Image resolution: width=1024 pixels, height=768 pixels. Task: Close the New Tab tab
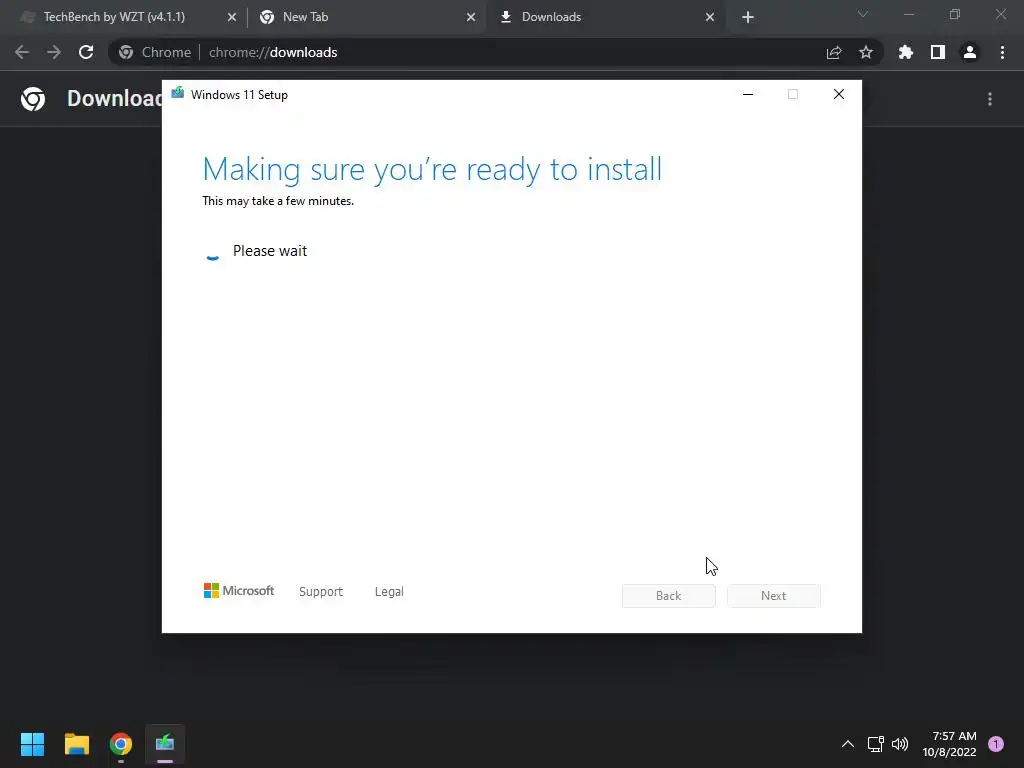pyautogui.click(x=471, y=17)
